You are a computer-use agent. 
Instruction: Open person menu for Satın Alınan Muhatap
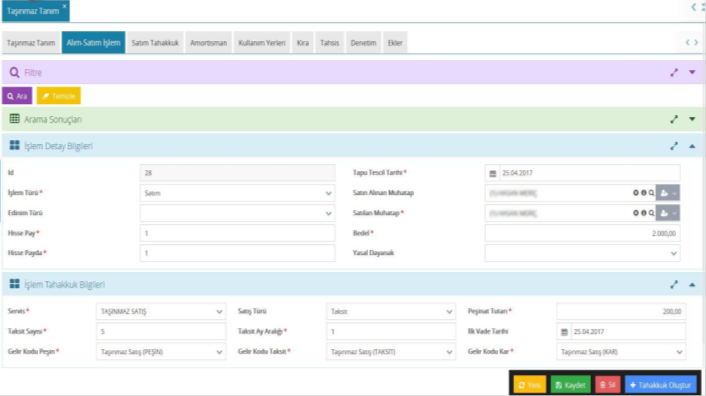click(x=668, y=193)
